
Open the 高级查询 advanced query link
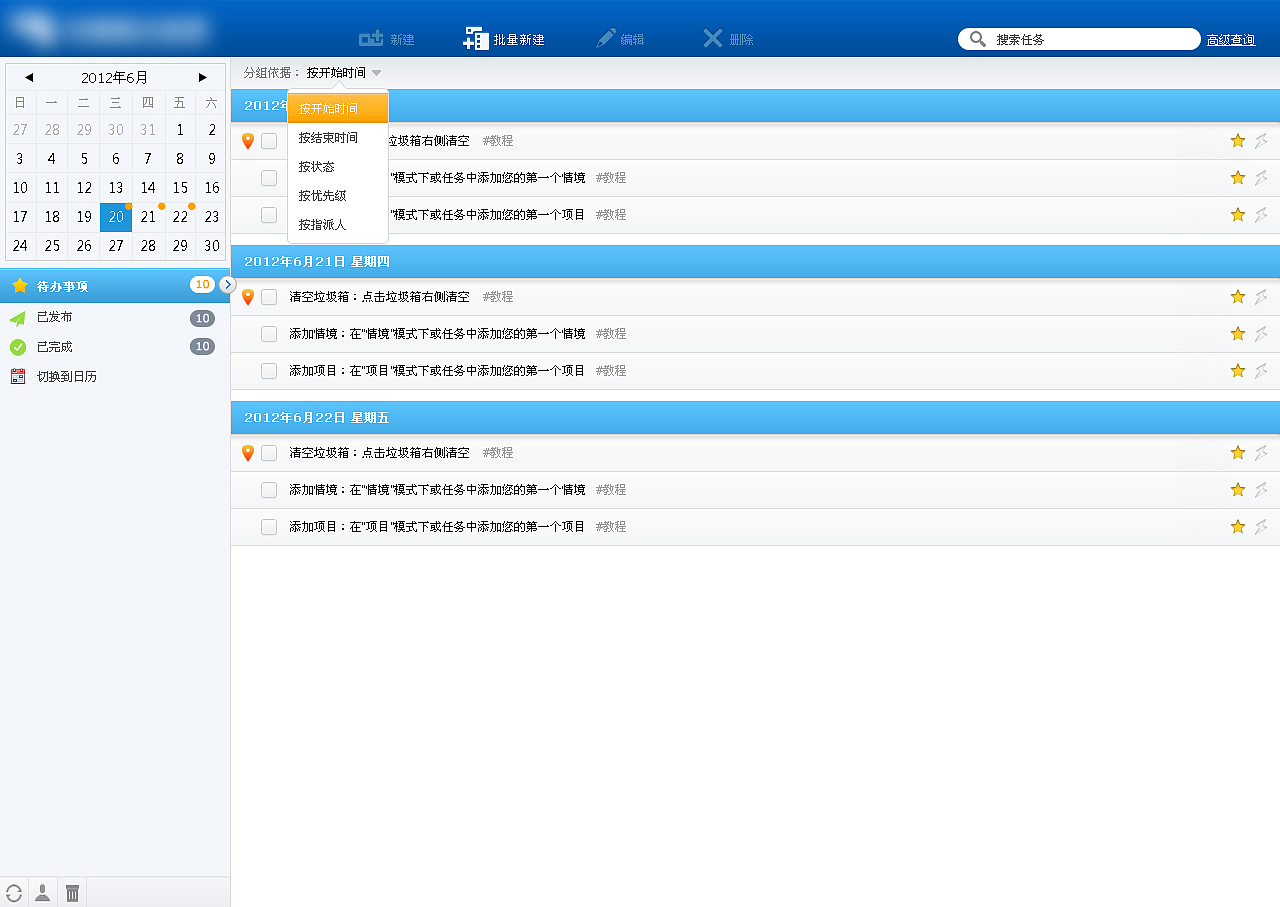point(1231,40)
